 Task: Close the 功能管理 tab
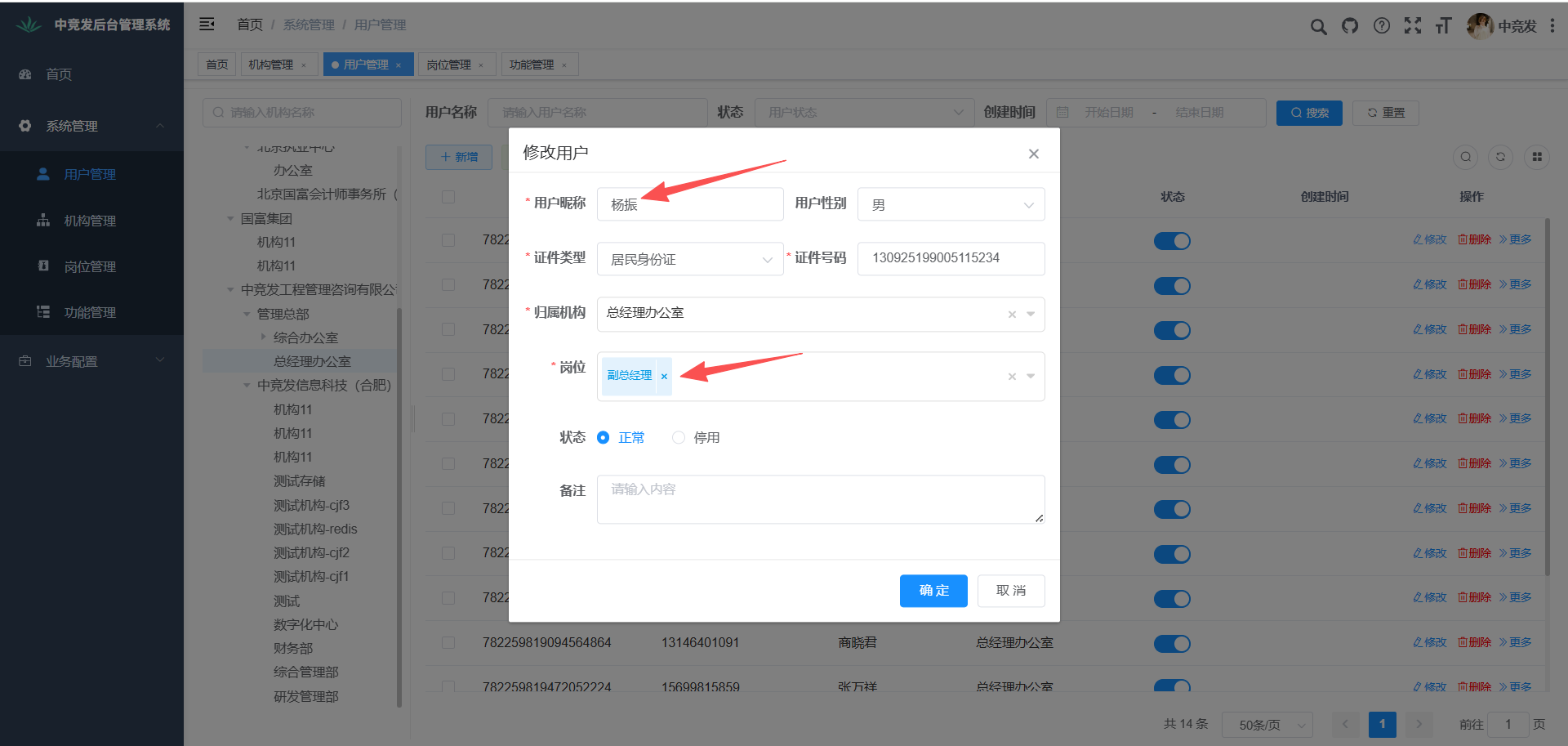click(564, 65)
